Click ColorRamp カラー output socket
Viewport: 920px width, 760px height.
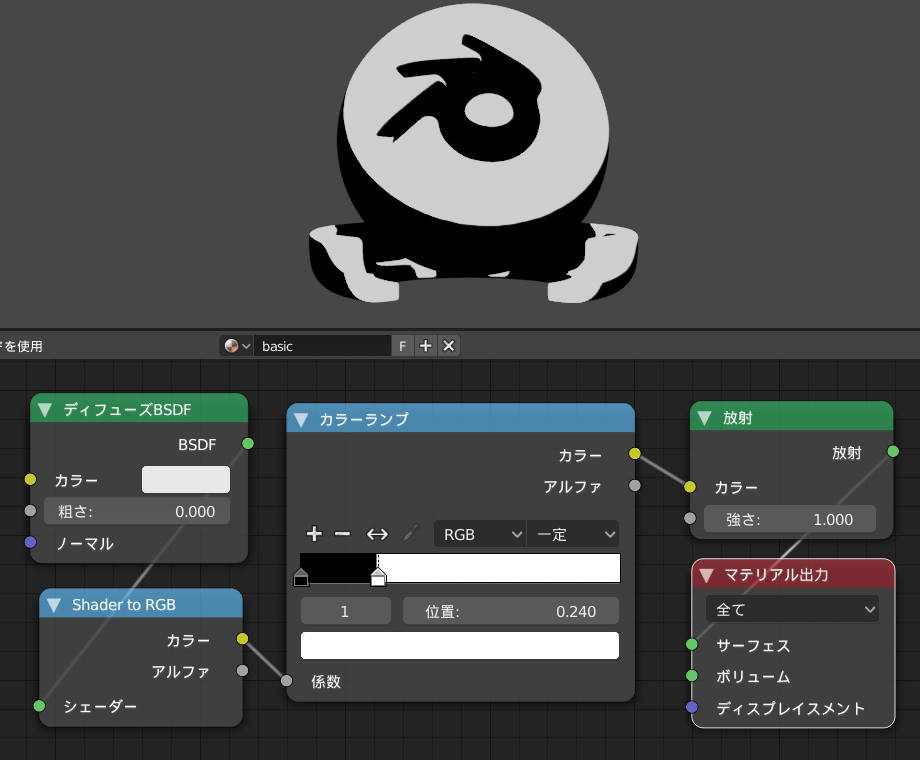pyautogui.click(x=635, y=454)
